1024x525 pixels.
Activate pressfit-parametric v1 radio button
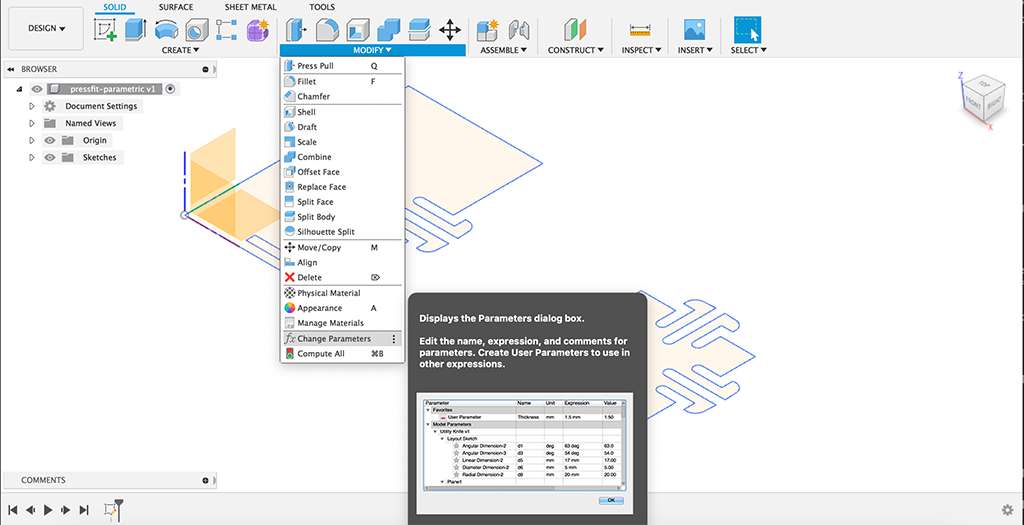click(170, 89)
